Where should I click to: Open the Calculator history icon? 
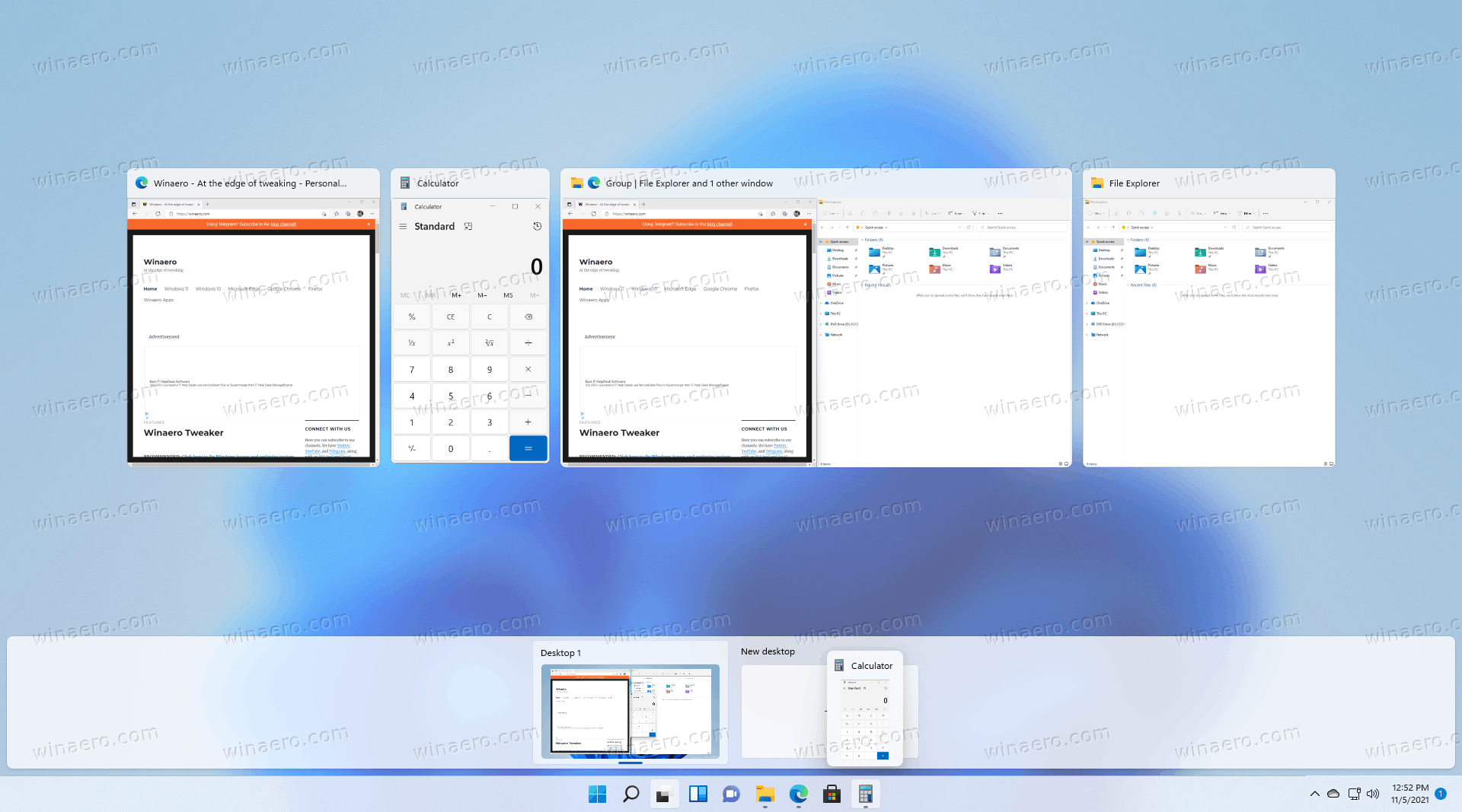click(537, 227)
